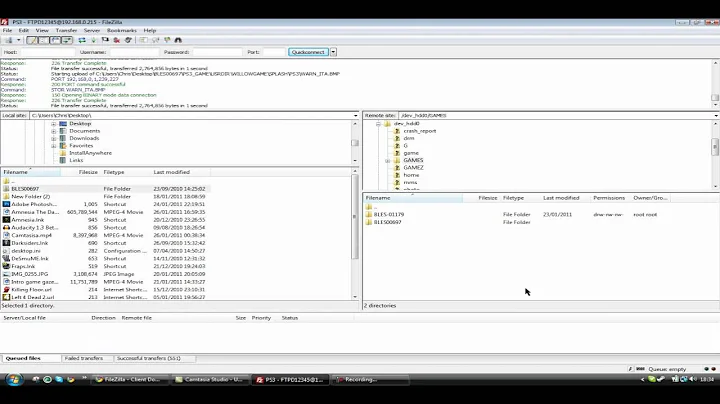Expand the Documents node in local tree
Screen dimensions: 720x404
pos(54,131)
